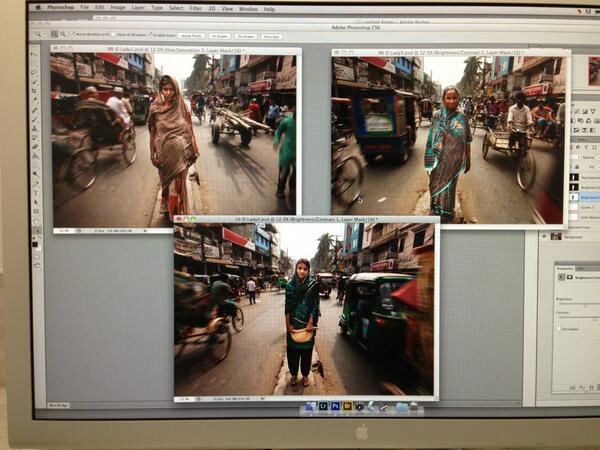Filter layers by type layers icon
Image resolution: width=600 pixels, height=450 pixels.
pos(587,148)
